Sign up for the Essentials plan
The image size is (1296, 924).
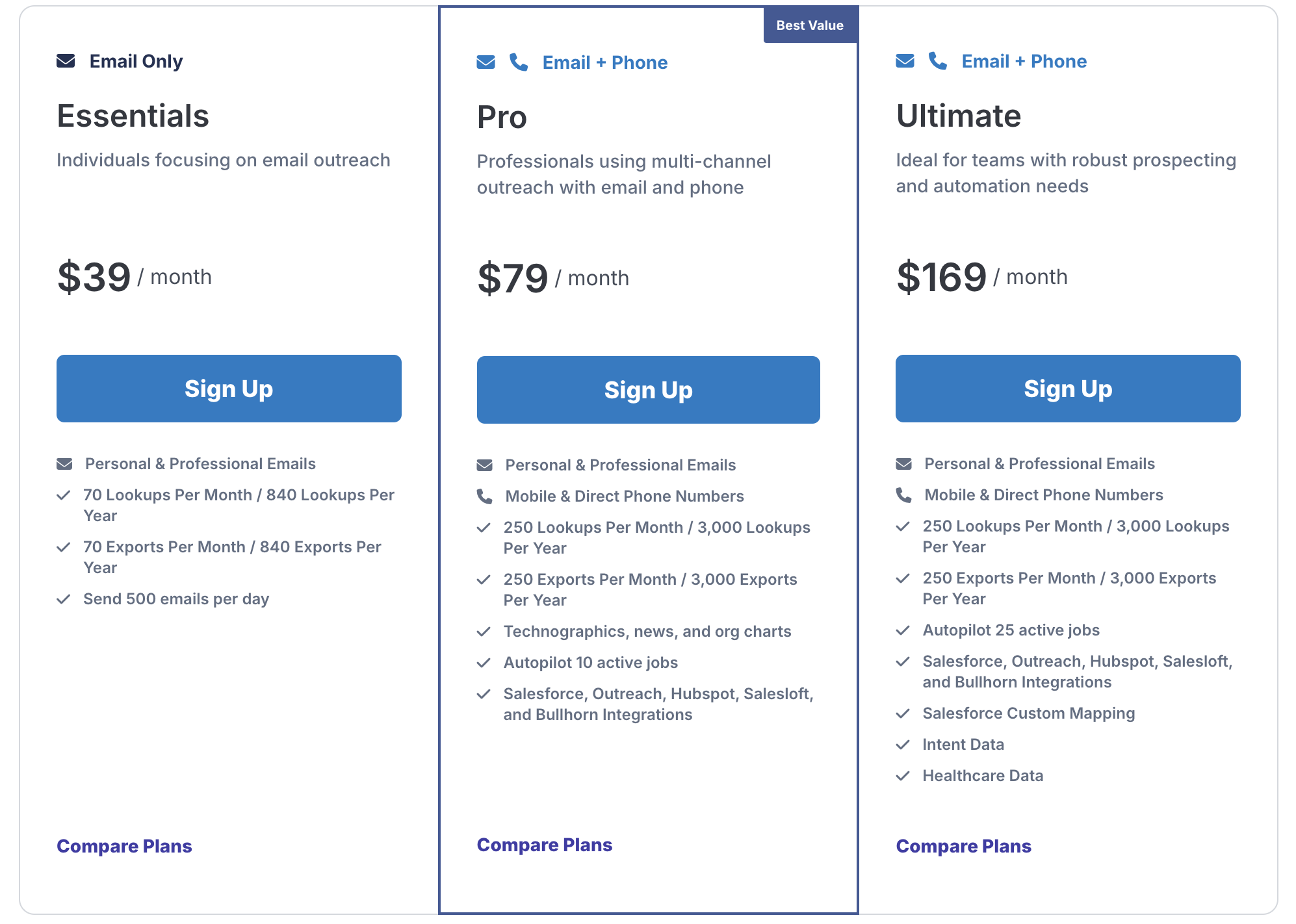pos(229,389)
